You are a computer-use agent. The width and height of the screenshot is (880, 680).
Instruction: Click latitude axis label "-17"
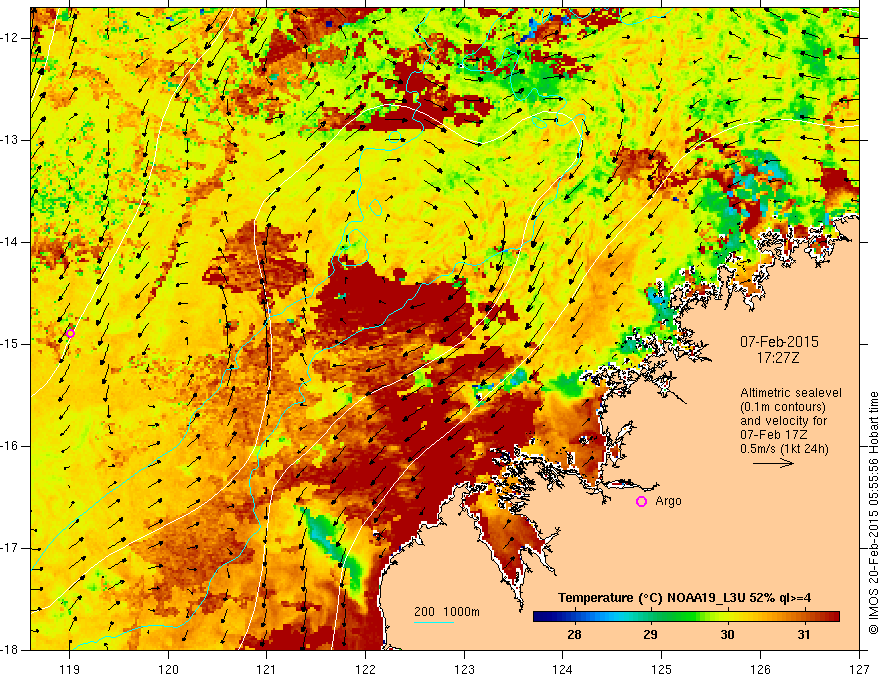click(11, 548)
